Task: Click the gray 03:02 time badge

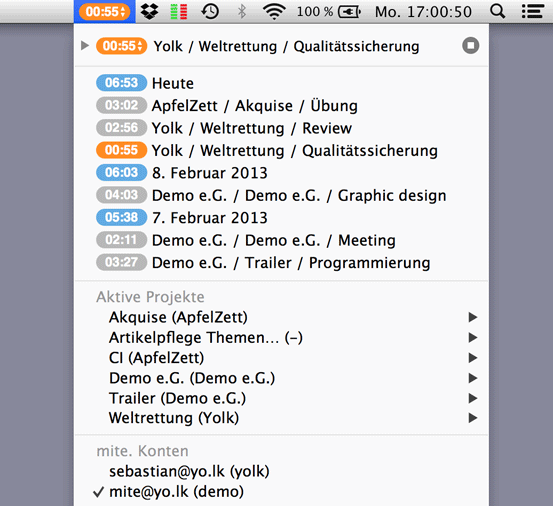Action: click(x=121, y=105)
